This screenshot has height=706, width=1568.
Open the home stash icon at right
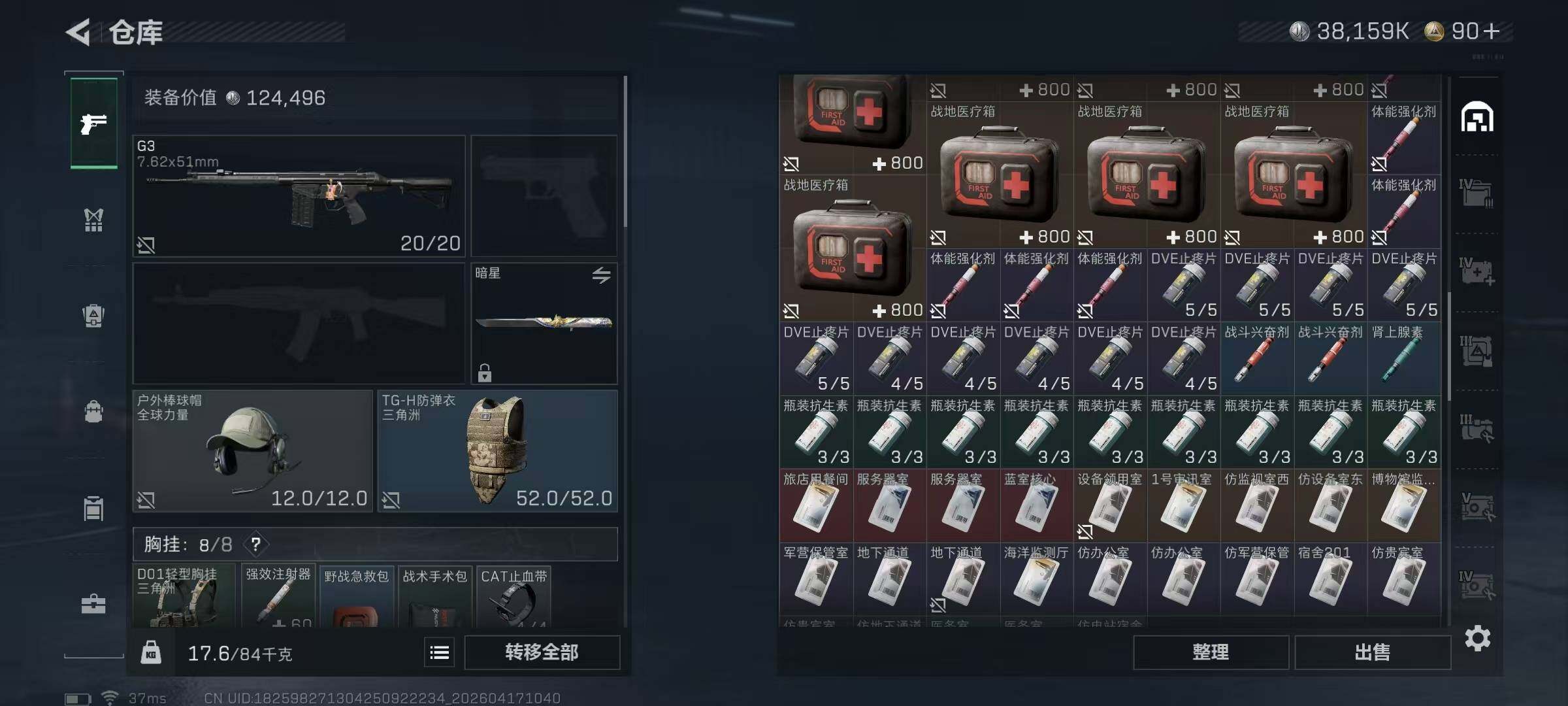1477,117
